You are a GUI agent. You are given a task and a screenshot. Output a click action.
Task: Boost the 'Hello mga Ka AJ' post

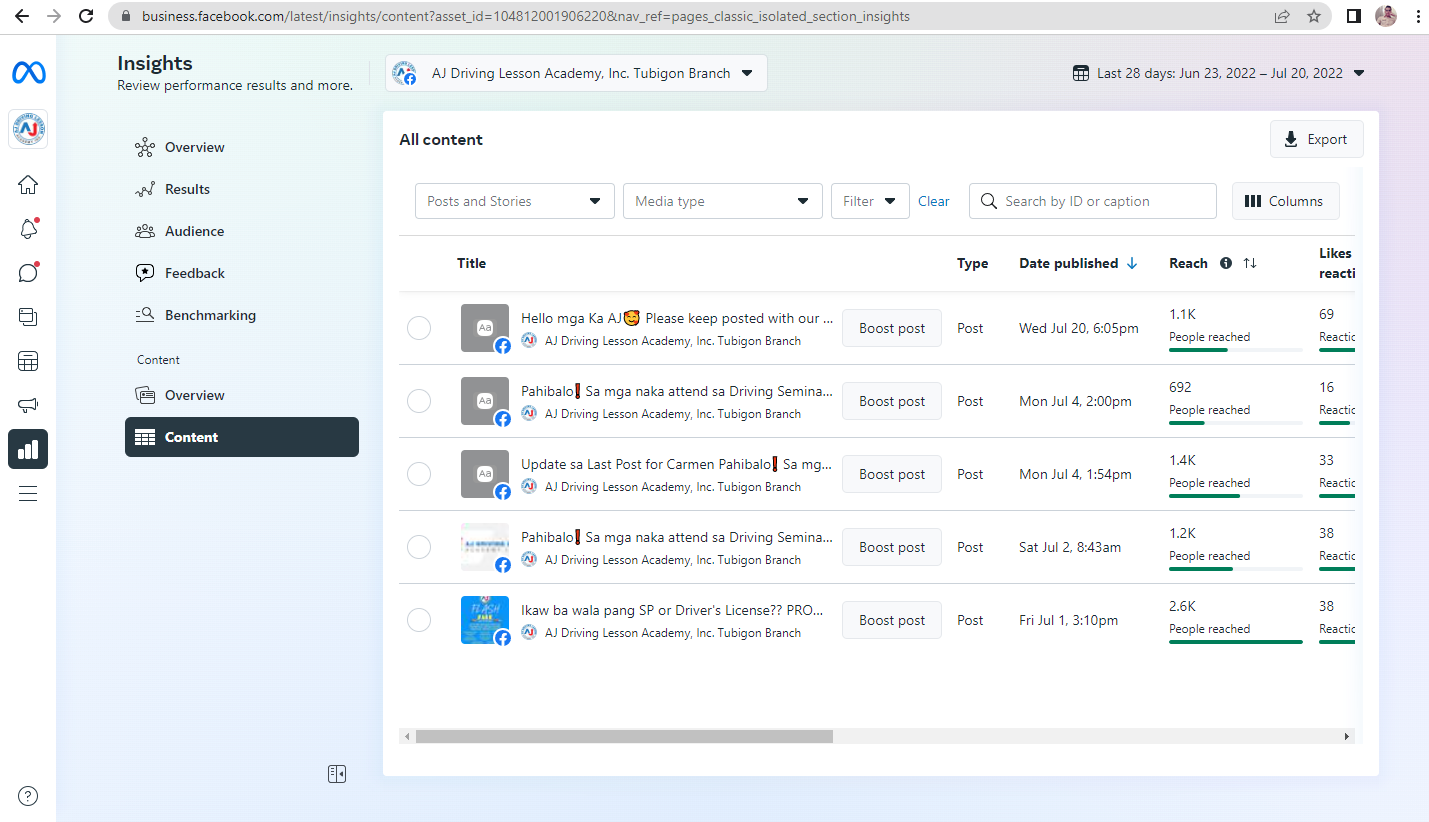[x=892, y=328]
